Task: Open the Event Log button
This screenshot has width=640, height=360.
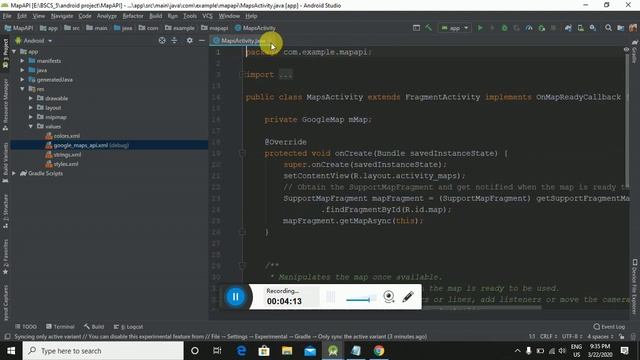Action: click(609, 327)
